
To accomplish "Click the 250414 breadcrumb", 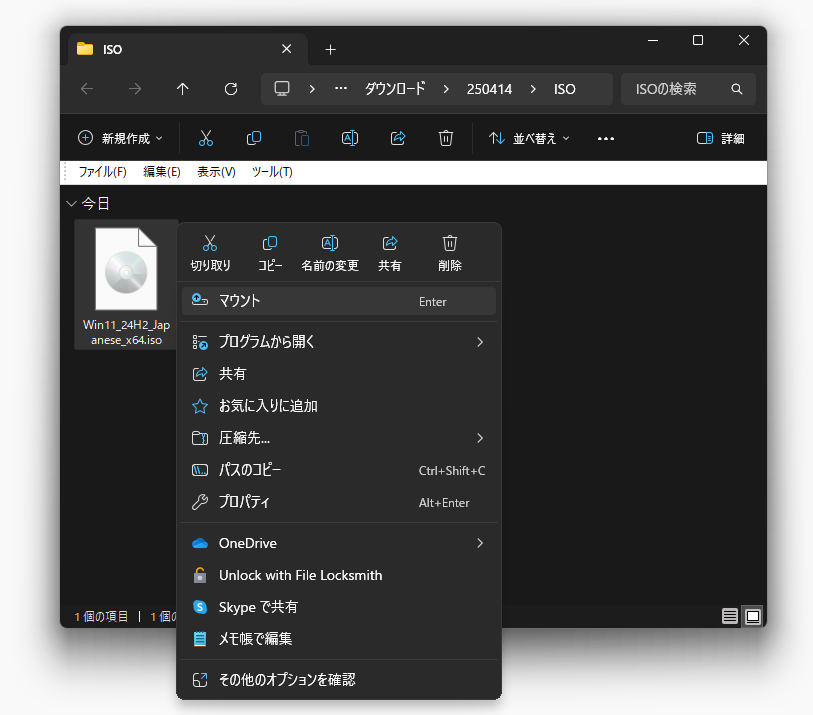I will click(489, 89).
